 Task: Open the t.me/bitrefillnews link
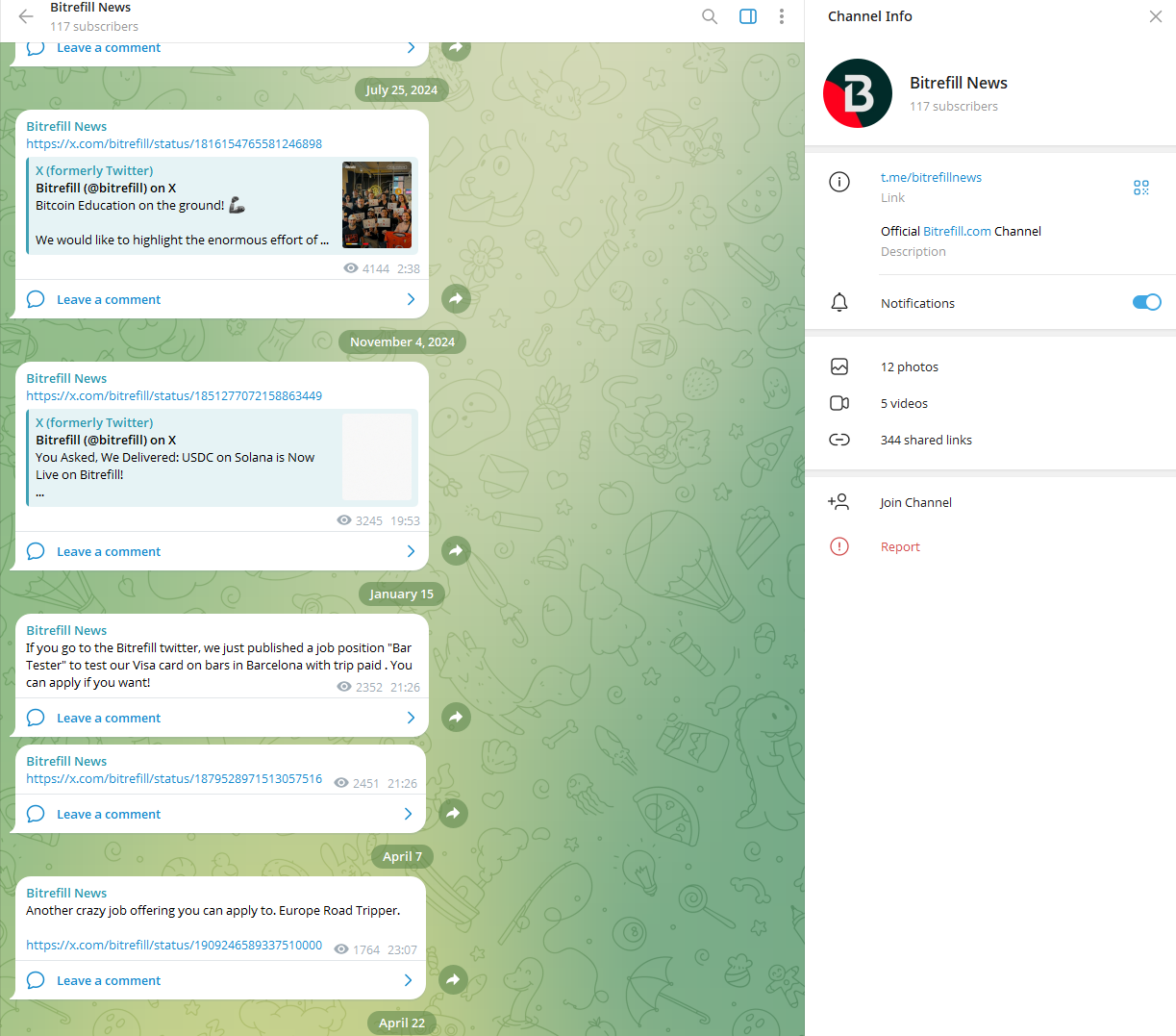tap(931, 177)
